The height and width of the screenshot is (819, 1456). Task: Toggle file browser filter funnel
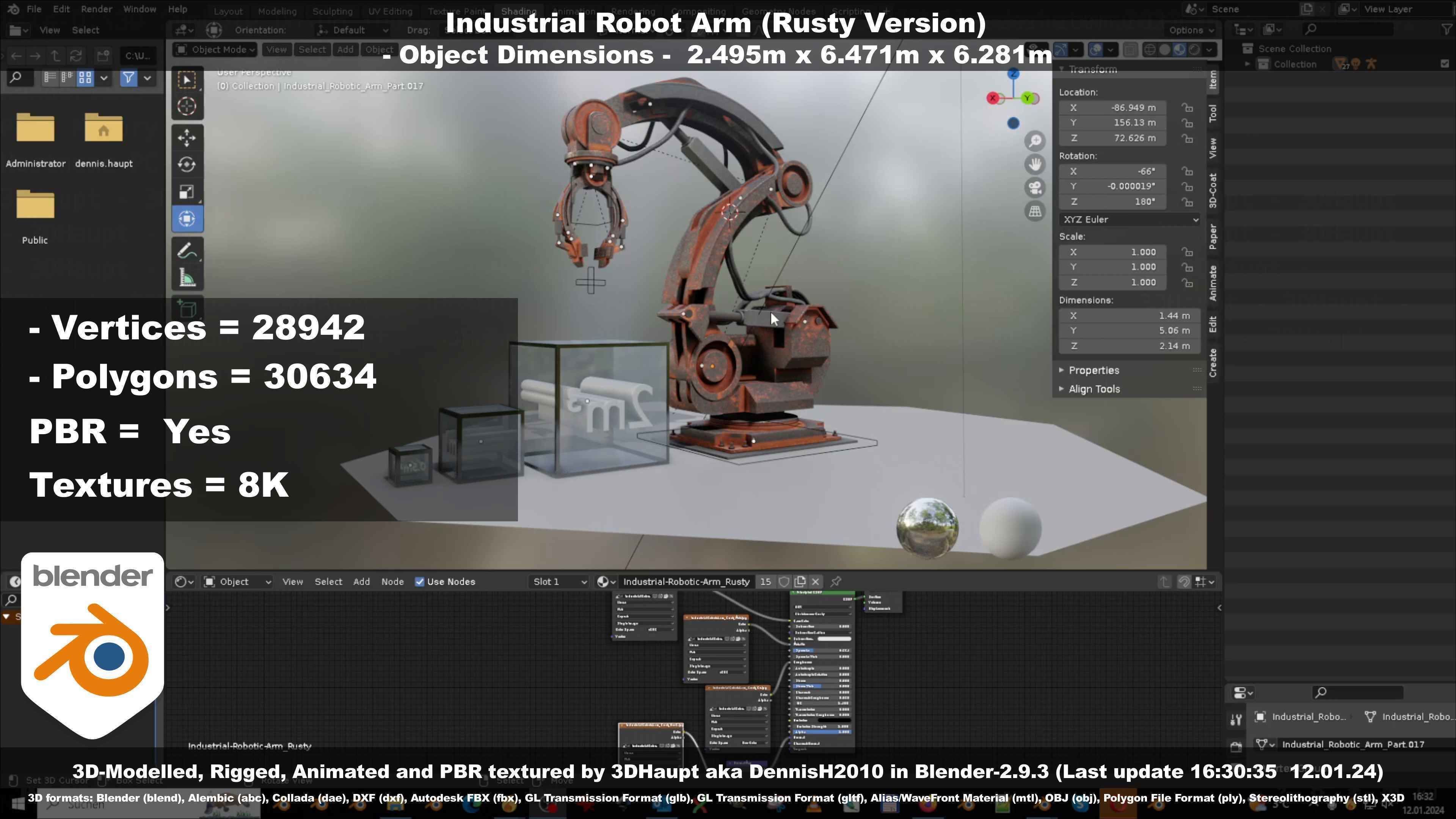[129, 77]
